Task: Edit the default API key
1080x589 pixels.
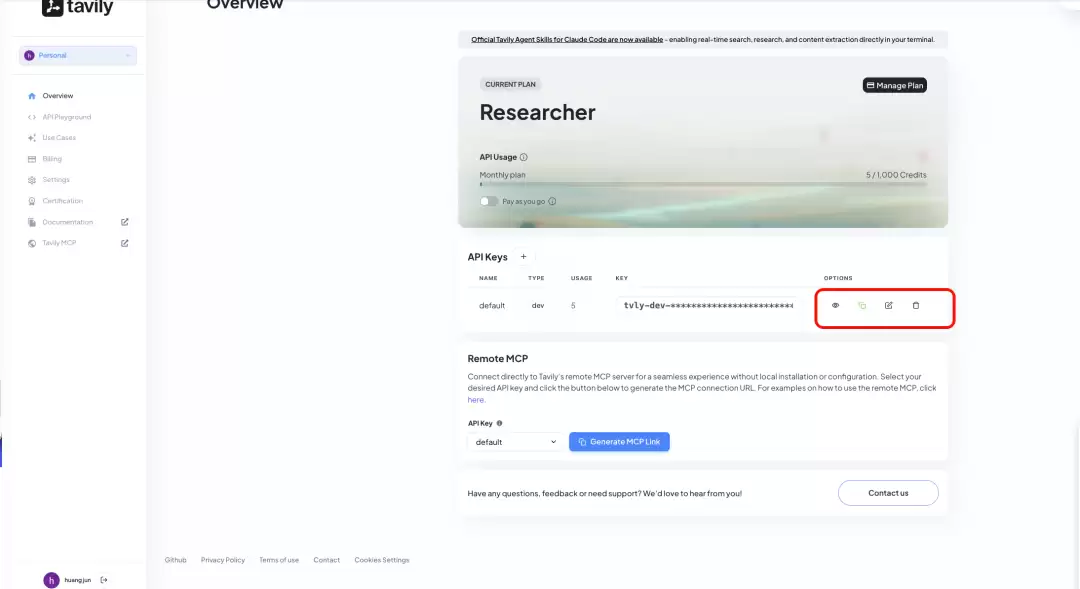Action: coord(889,305)
